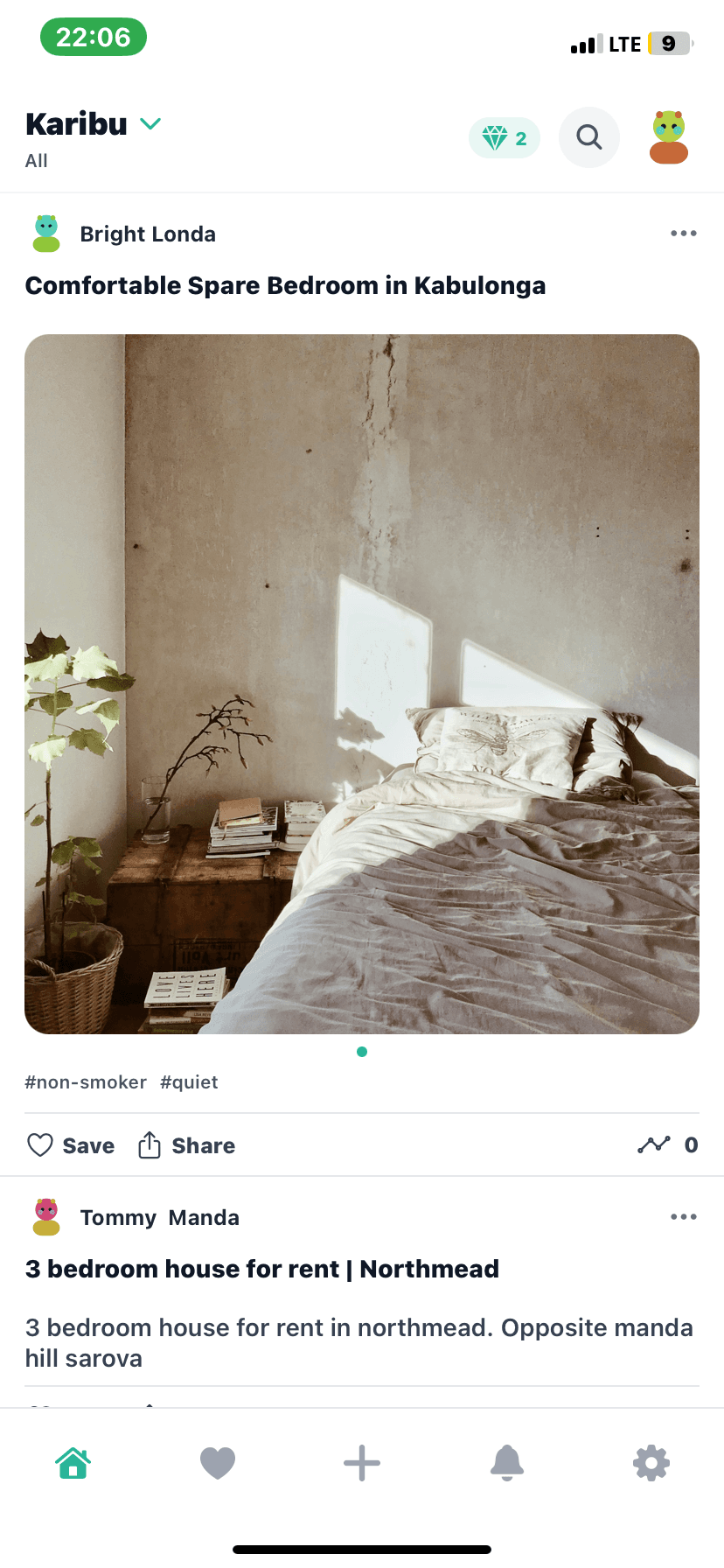This screenshot has height=1568, width=724.
Task: Go to Home tab in bottom bar
Action: coord(73,1463)
